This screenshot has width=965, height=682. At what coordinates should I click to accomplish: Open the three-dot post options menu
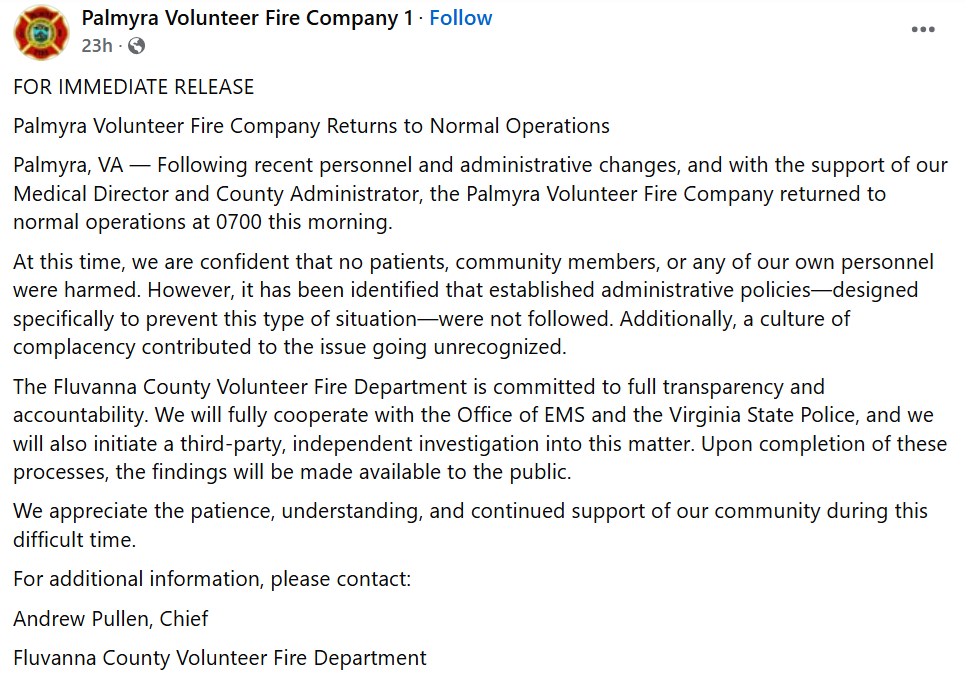click(x=922, y=30)
